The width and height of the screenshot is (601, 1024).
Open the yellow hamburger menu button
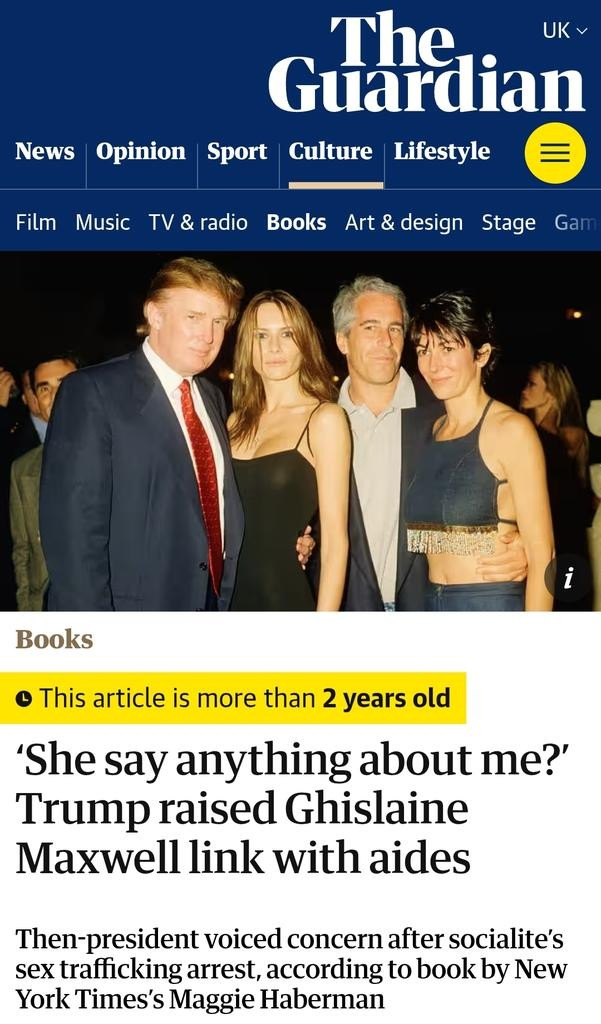(555, 153)
